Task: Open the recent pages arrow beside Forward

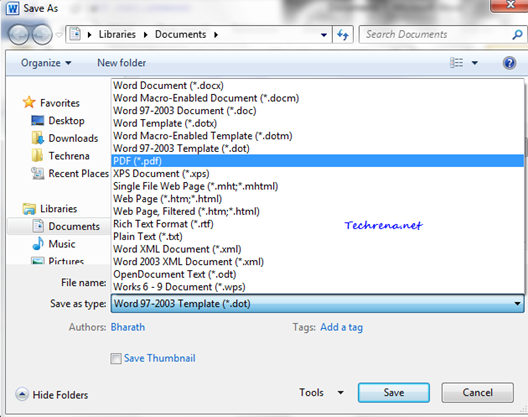Action: coord(59,35)
